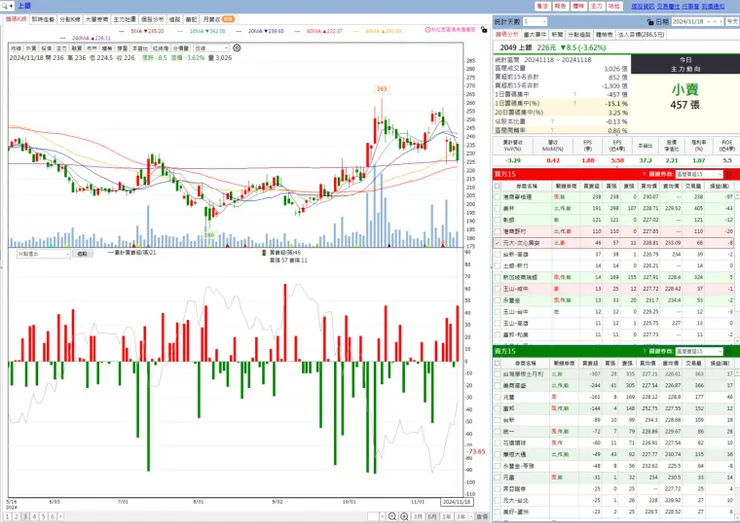The width and height of the screenshot is (740, 523).
Task: Open the 日期 date picker dropdown
Action: click(709, 22)
